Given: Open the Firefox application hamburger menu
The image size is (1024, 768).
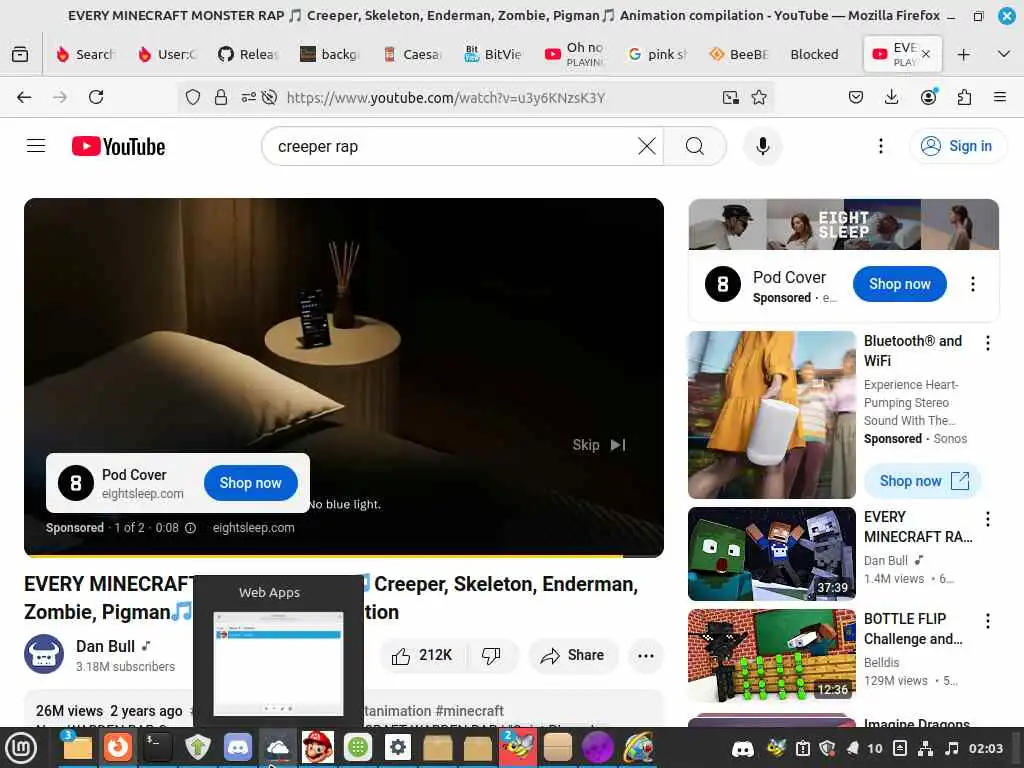Looking at the screenshot, I should point(1000,97).
